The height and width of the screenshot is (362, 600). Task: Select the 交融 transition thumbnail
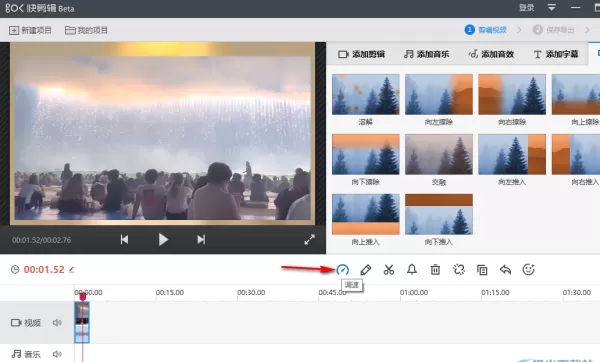point(439,154)
